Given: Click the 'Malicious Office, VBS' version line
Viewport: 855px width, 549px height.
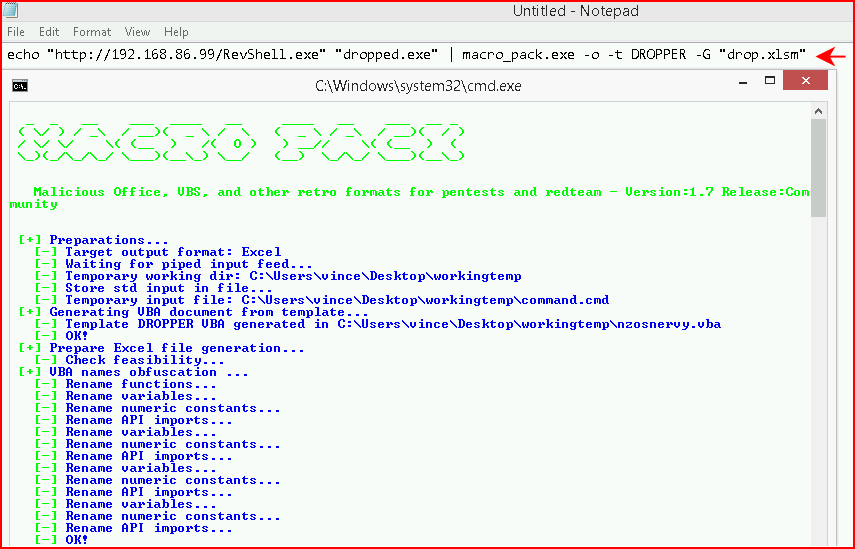Looking at the screenshot, I should pos(410,198).
